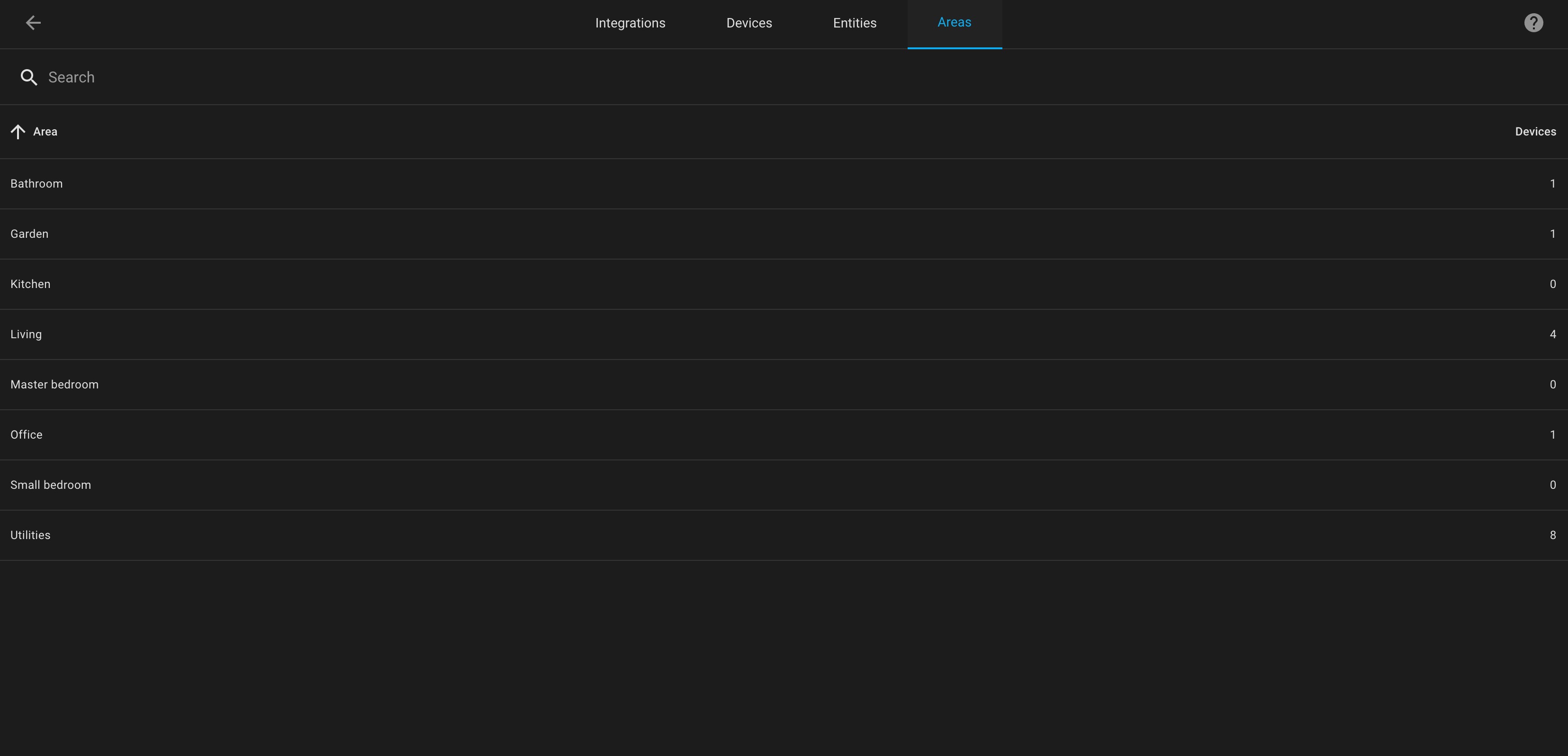Click the device count 1 for Office

(x=1553, y=435)
